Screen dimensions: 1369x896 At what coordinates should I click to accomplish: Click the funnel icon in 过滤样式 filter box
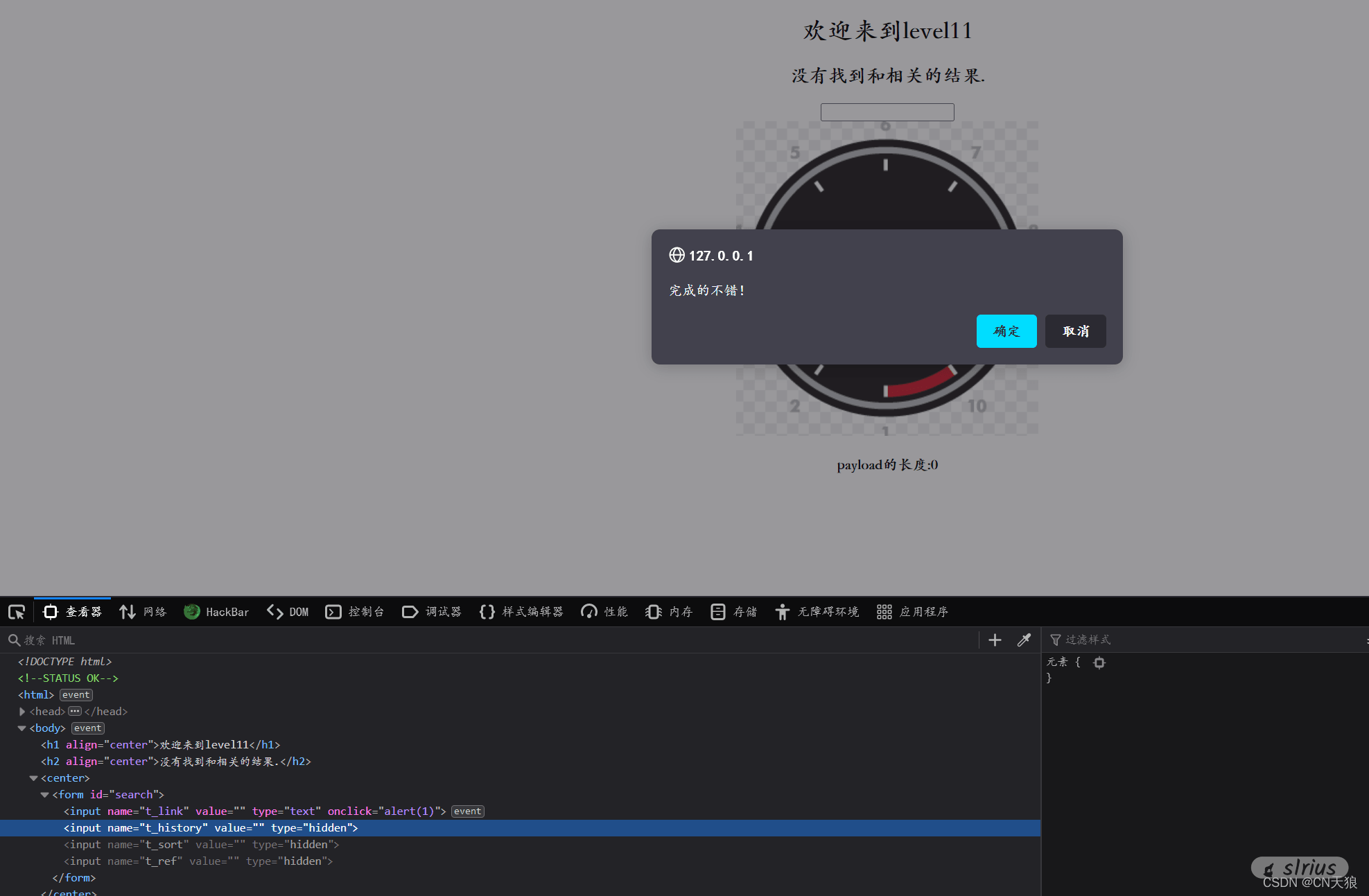pyautogui.click(x=1055, y=640)
